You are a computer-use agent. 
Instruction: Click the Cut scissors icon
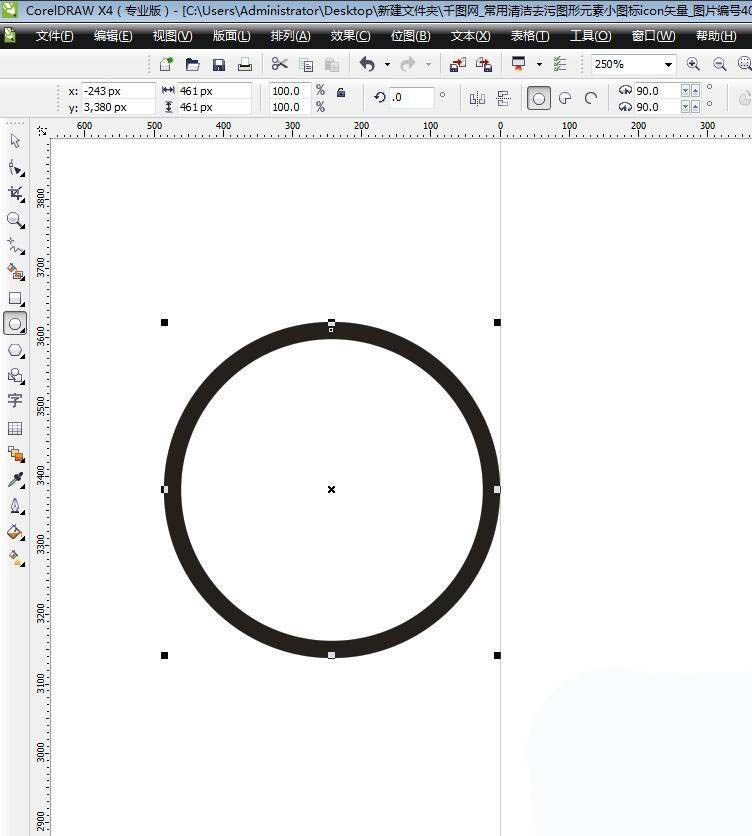click(280, 65)
